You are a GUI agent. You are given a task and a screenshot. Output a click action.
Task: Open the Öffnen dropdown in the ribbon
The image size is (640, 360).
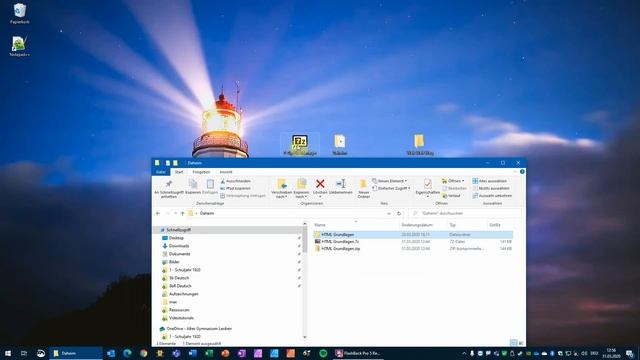point(453,181)
